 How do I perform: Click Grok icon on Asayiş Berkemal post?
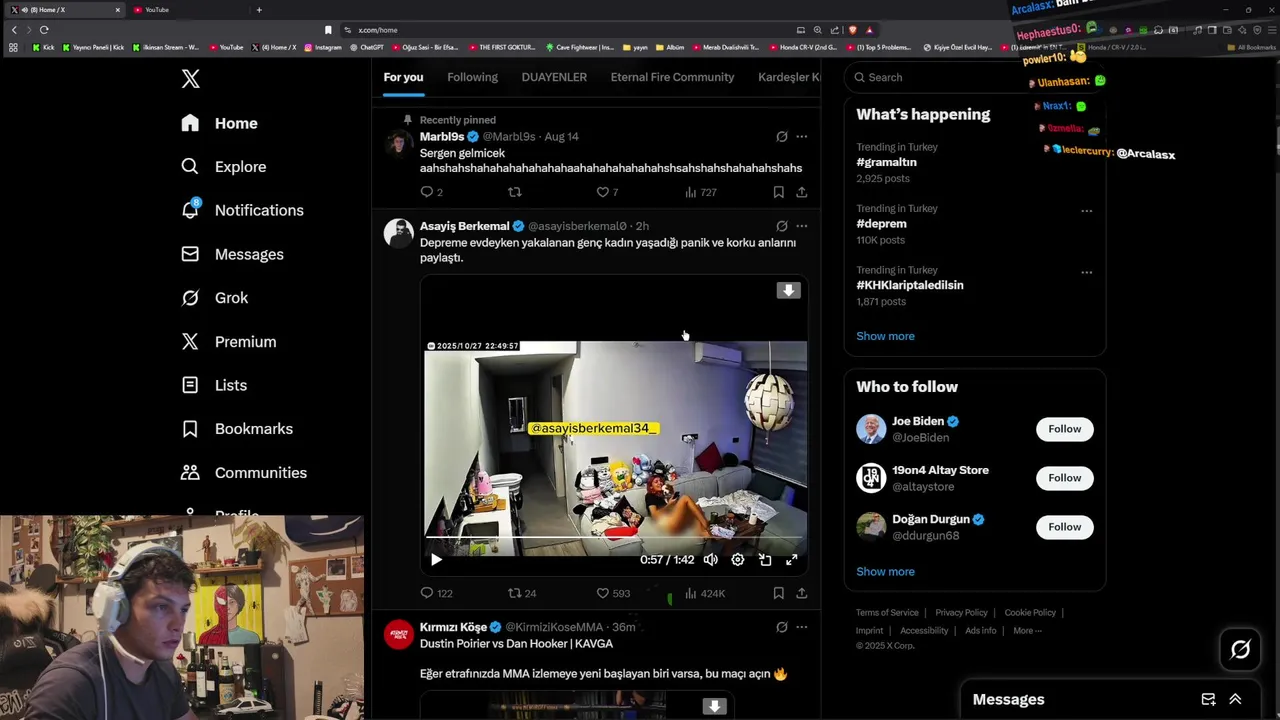click(782, 226)
